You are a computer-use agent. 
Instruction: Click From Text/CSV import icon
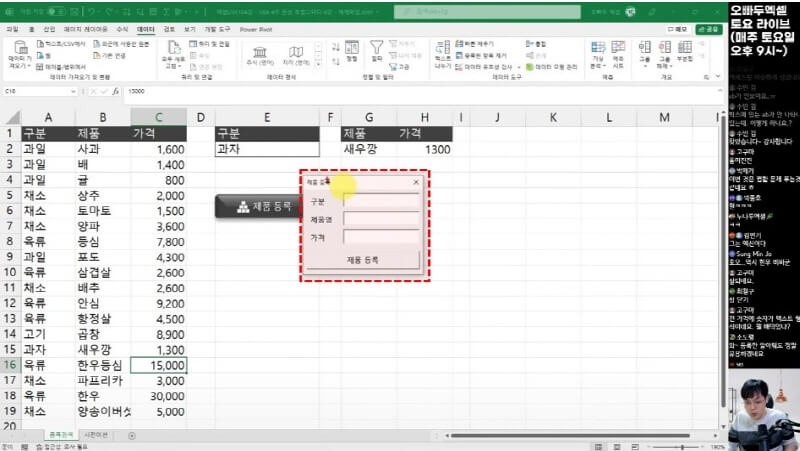coord(41,44)
